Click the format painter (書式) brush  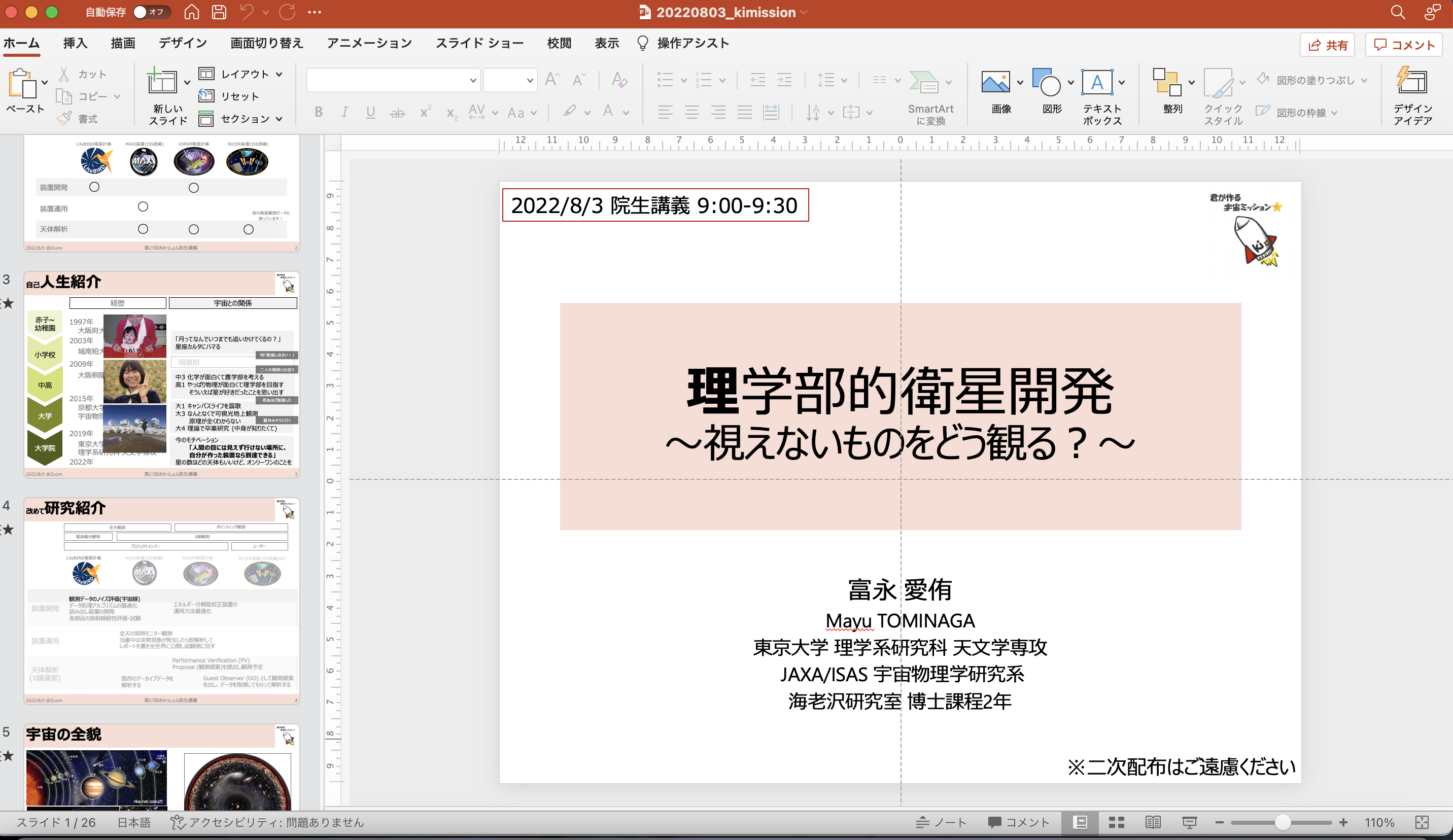64,118
